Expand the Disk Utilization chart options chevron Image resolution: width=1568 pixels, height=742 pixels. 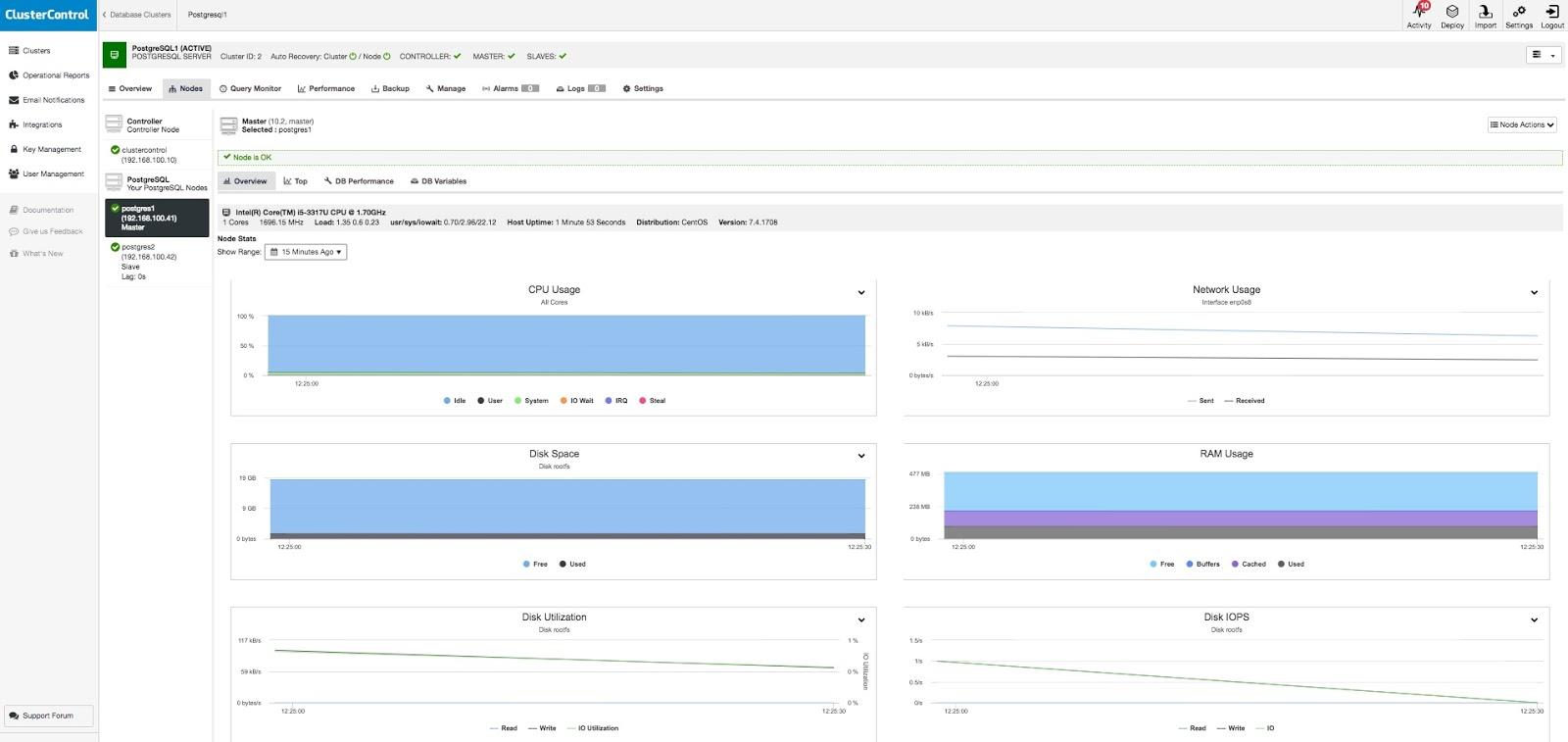pos(861,619)
